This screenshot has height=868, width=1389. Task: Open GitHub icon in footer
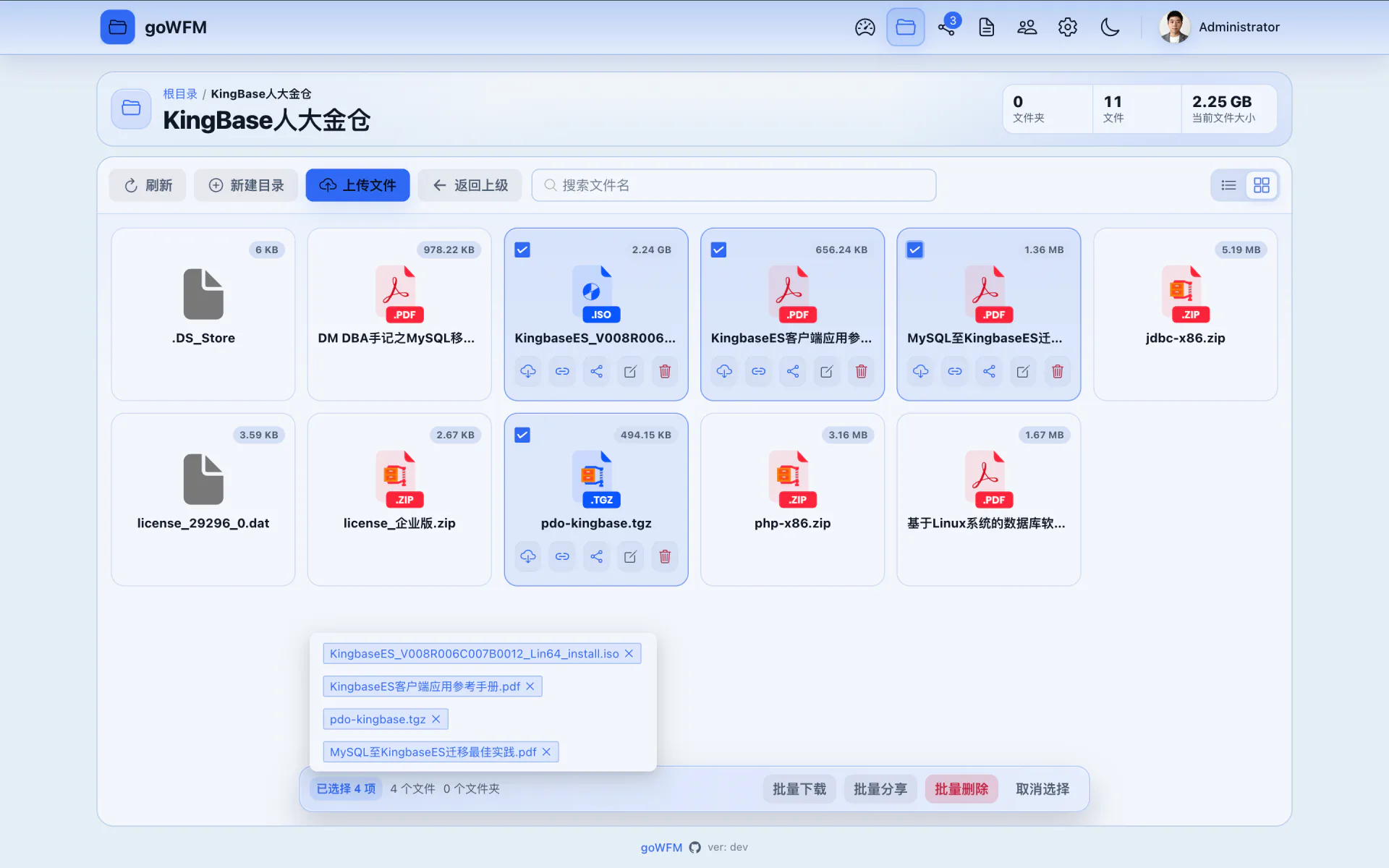pos(695,848)
